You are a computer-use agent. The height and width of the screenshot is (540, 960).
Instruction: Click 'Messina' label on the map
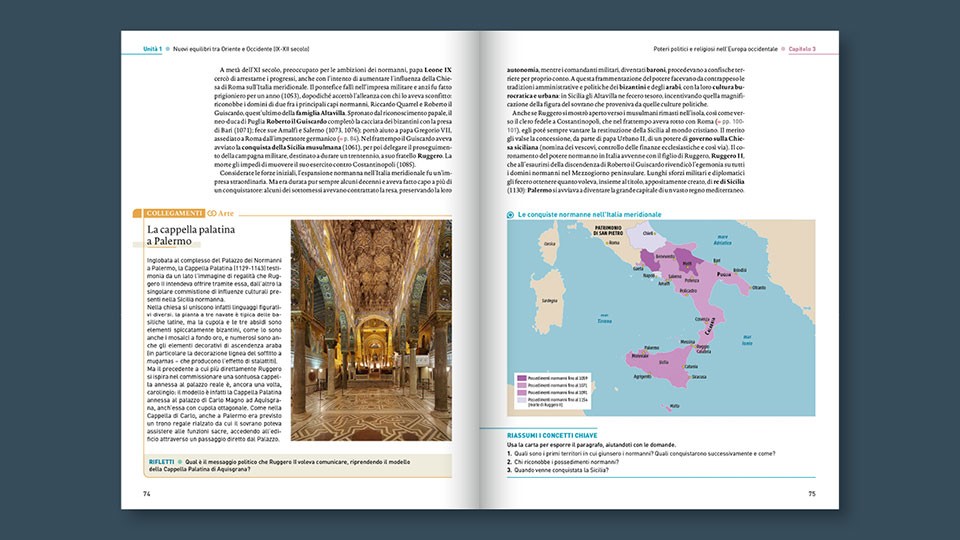(x=688, y=342)
